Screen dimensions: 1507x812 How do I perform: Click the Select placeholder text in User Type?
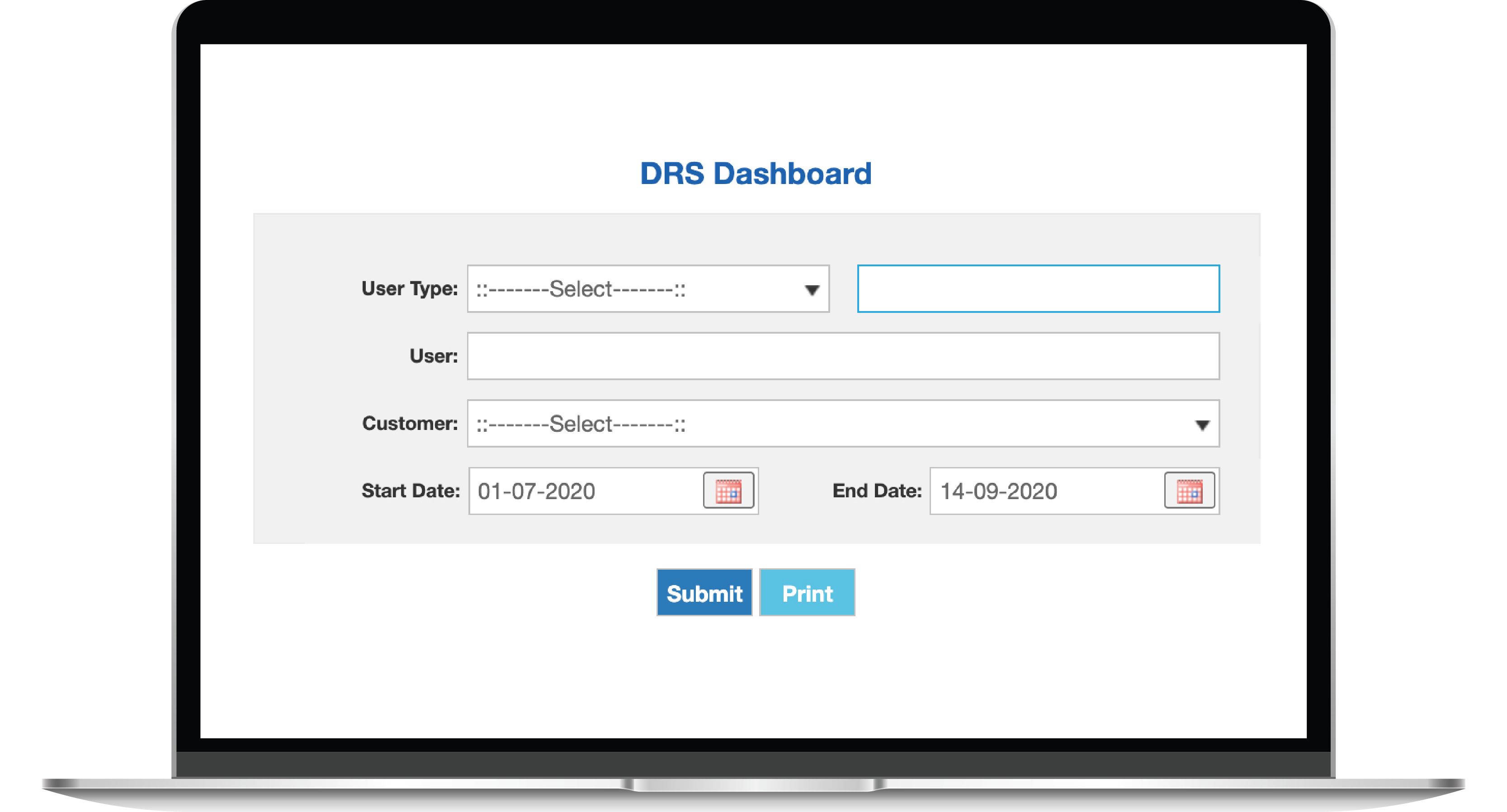(581, 289)
